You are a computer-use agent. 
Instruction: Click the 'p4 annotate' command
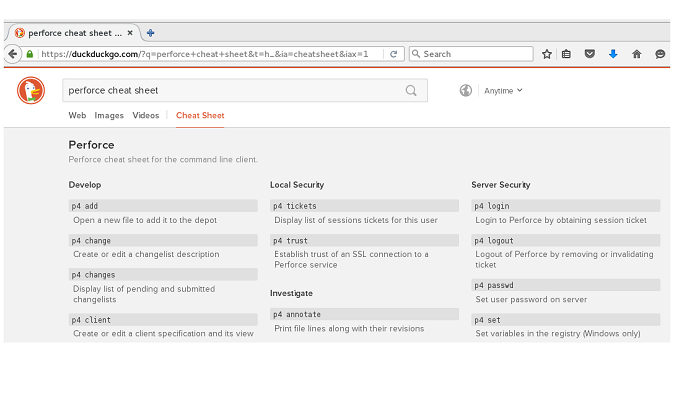(364, 314)
